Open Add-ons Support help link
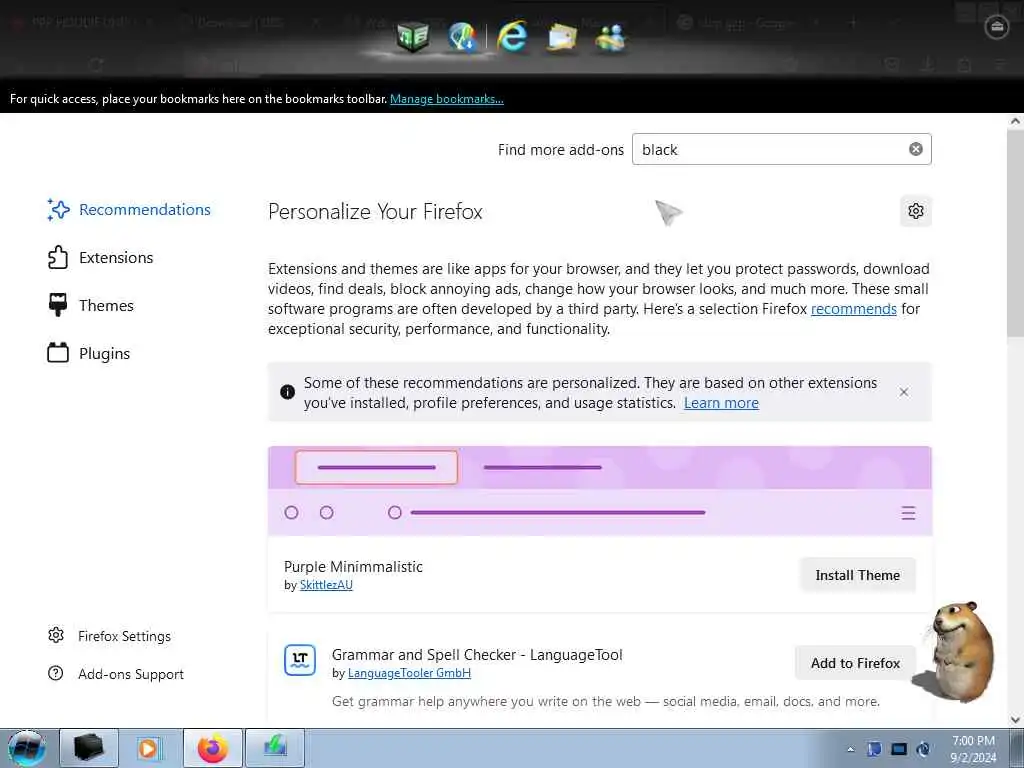 [116, 673]
